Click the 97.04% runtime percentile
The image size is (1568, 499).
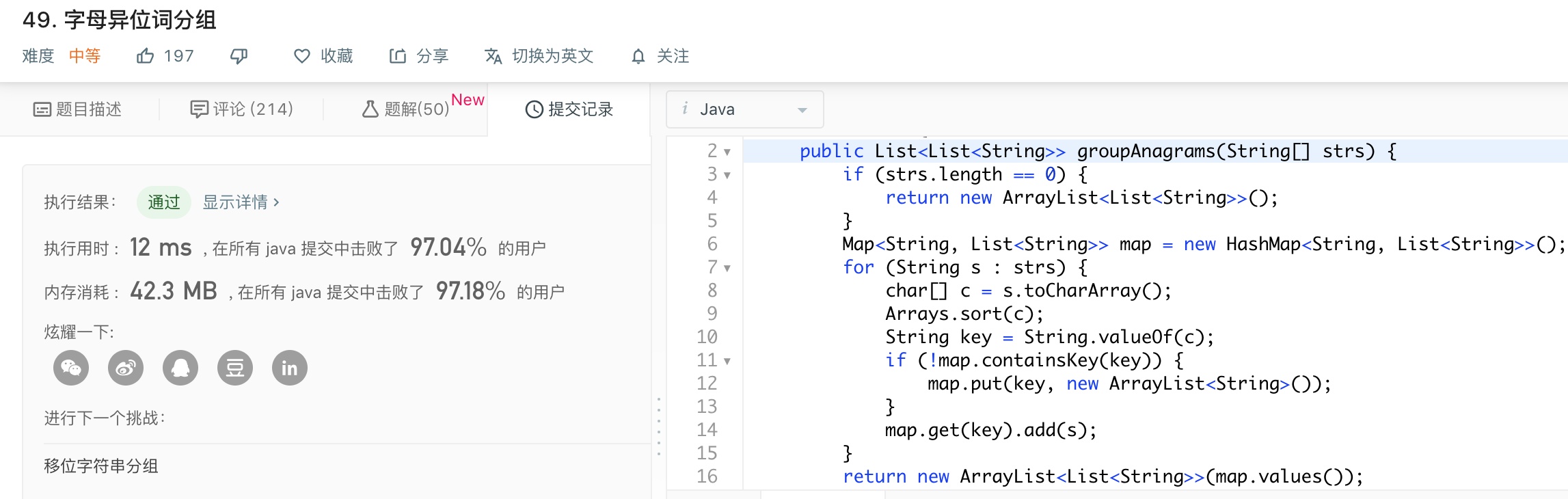[448, 247]
